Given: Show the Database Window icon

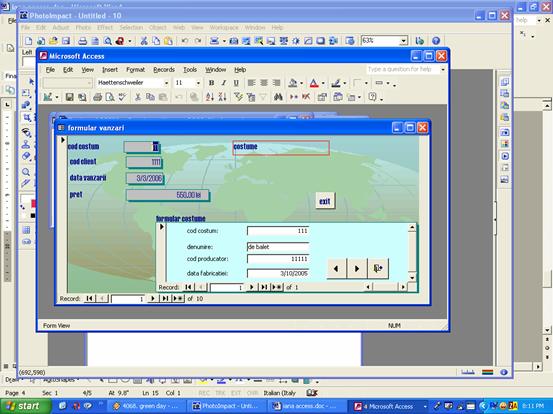Looking at the screenshot, I should [338, 97].
